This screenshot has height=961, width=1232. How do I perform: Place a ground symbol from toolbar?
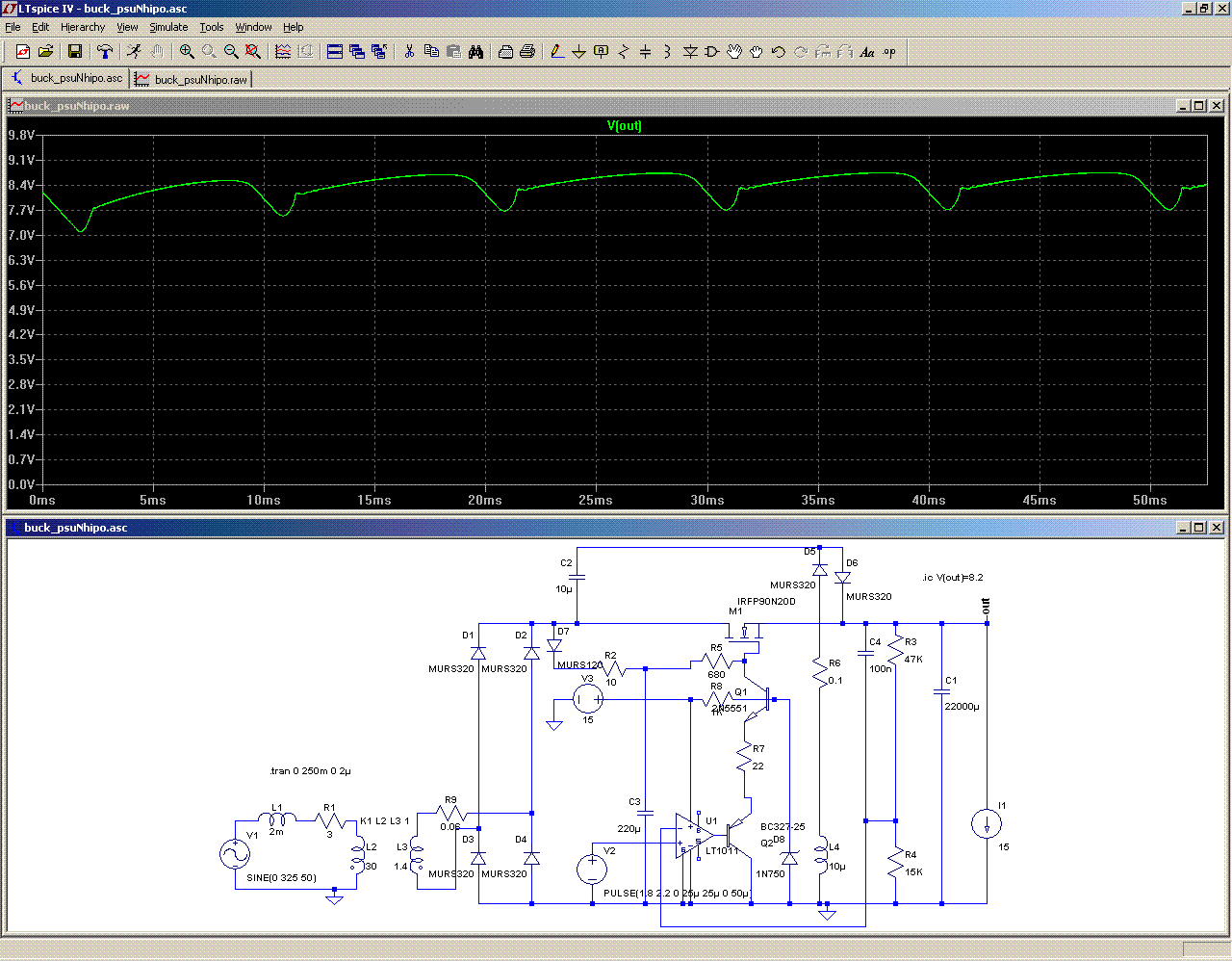tap(578, 52)
